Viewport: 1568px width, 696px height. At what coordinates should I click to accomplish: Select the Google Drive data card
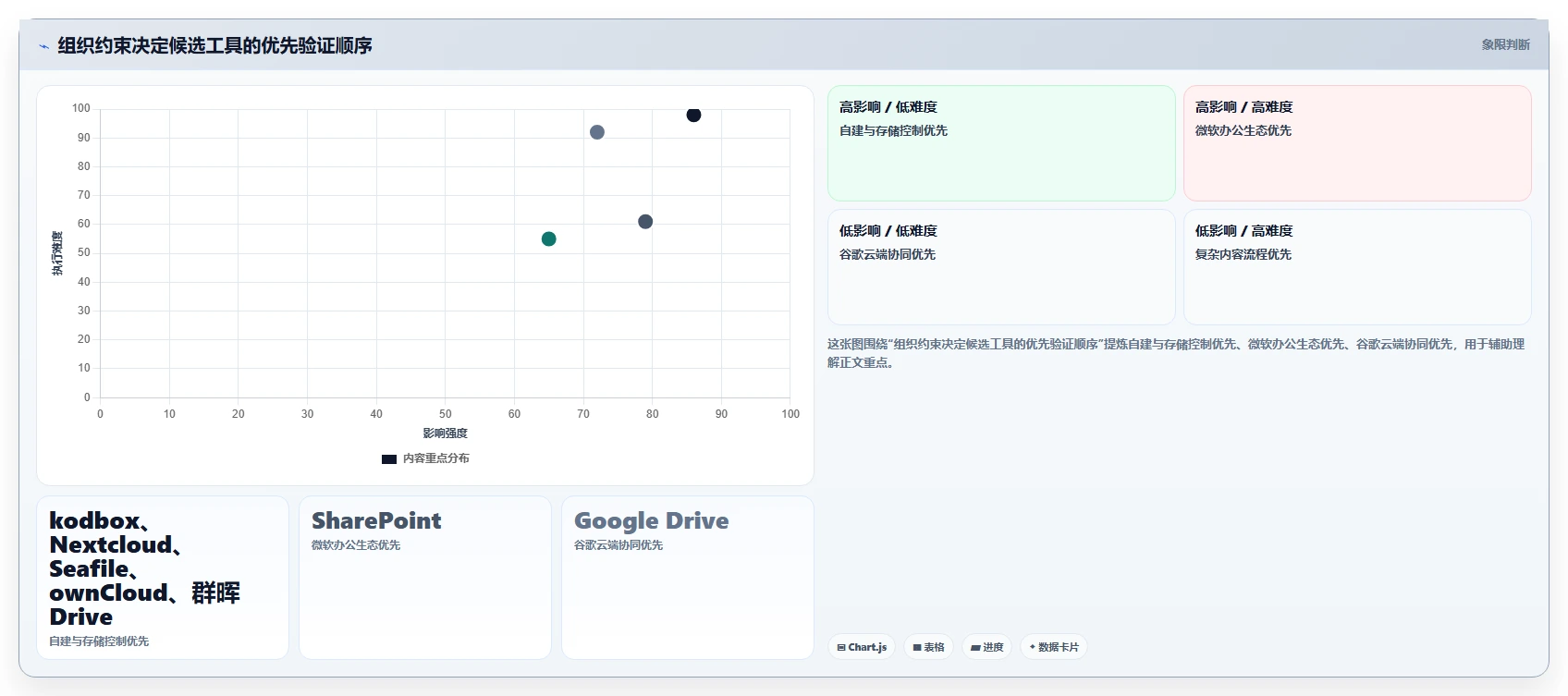[x=688, y=578]
